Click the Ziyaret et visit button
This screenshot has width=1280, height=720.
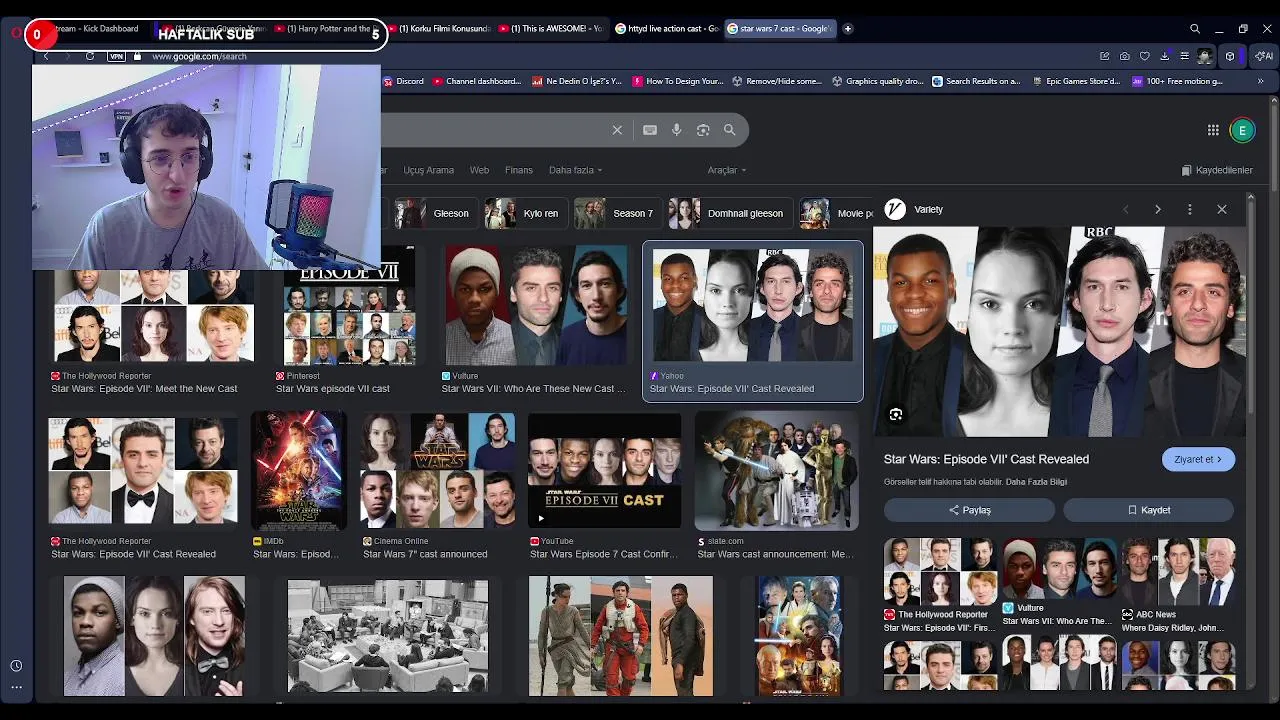coord(1198,459)
